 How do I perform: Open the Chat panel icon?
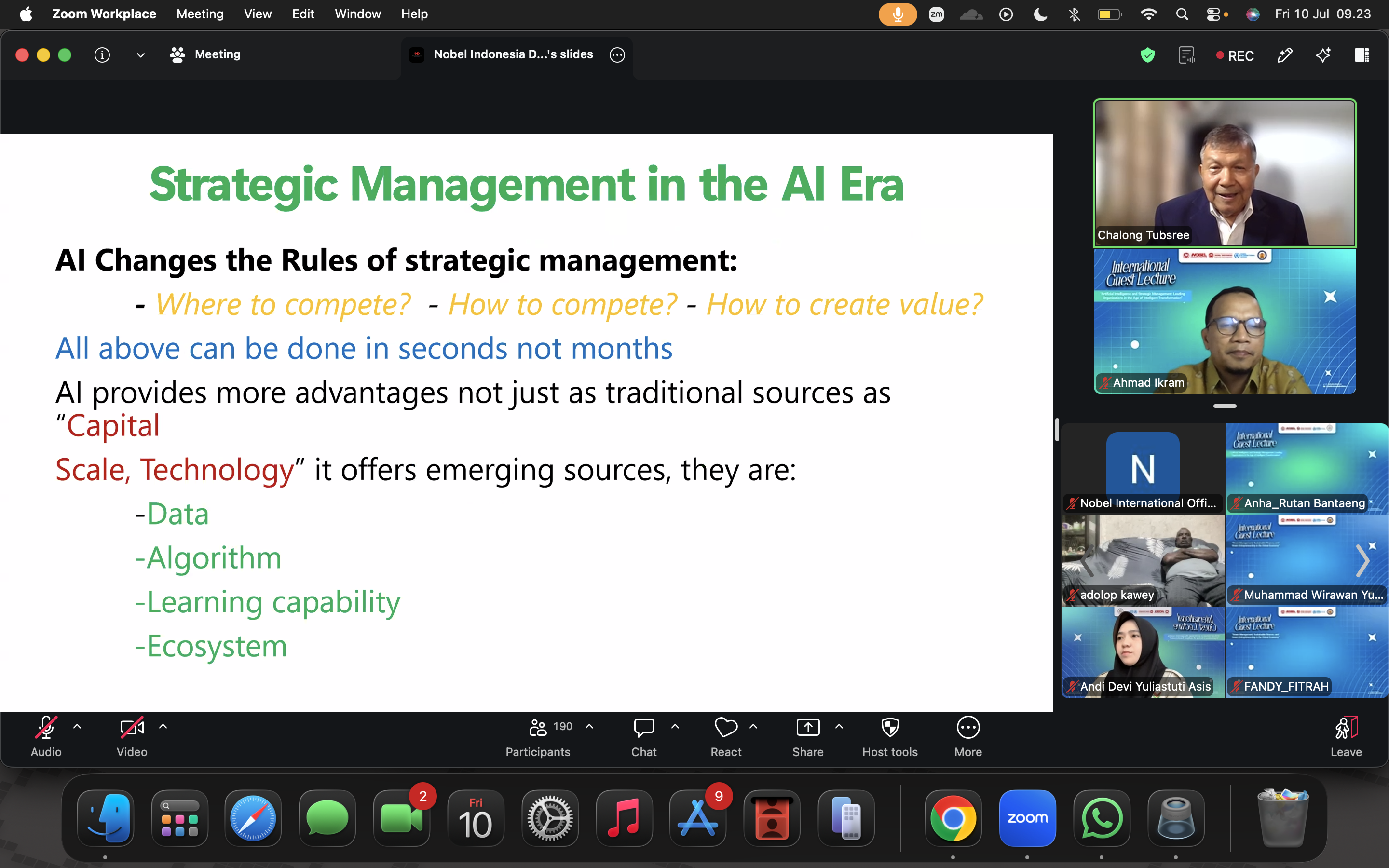click(643, 727)
